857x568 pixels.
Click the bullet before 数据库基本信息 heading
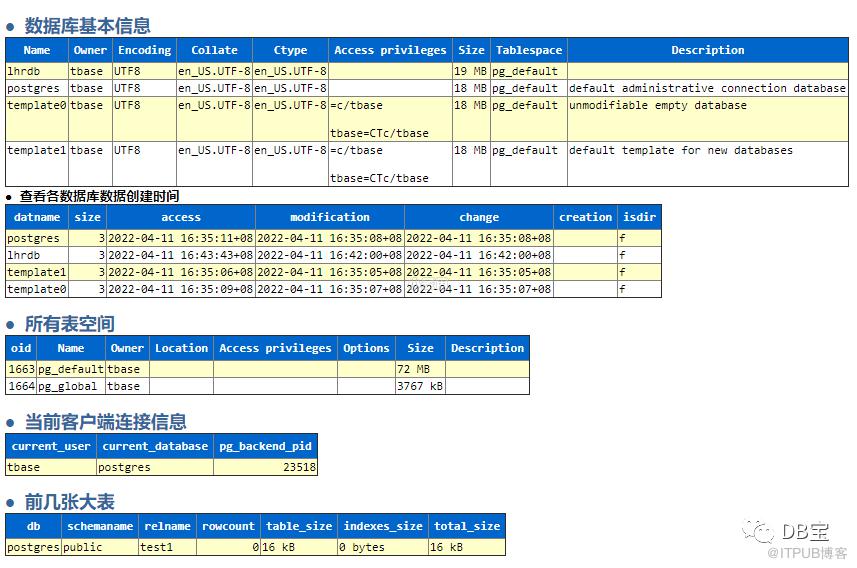[11, 27]
